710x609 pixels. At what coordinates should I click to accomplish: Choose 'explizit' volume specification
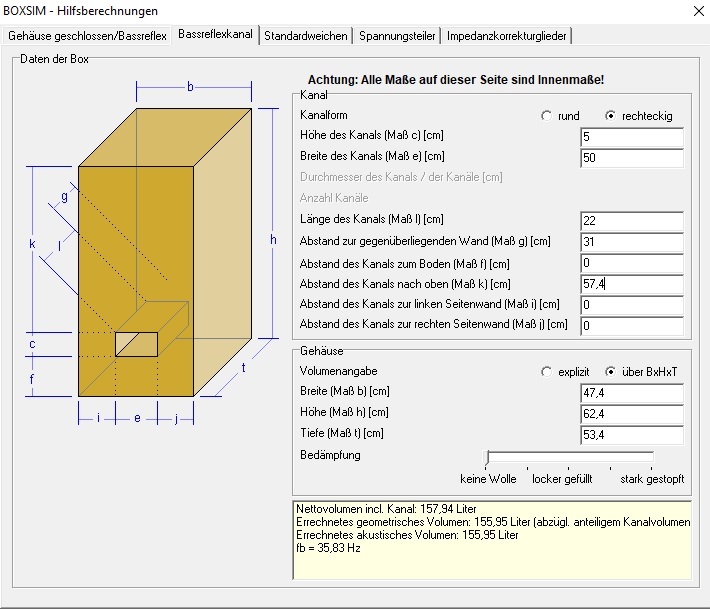(x=546, y=372)
